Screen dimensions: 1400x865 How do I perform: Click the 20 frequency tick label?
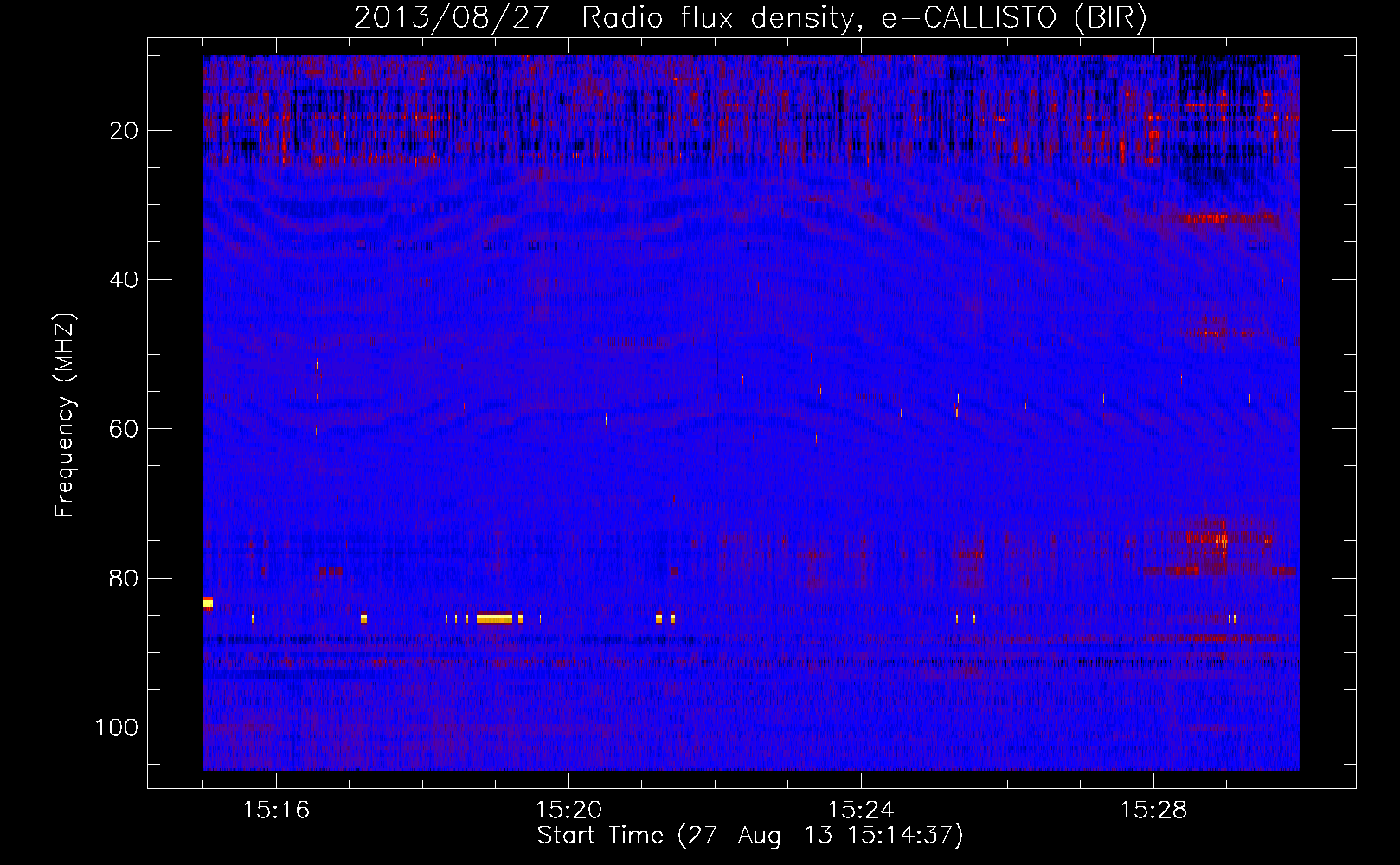tap(125, 131)
